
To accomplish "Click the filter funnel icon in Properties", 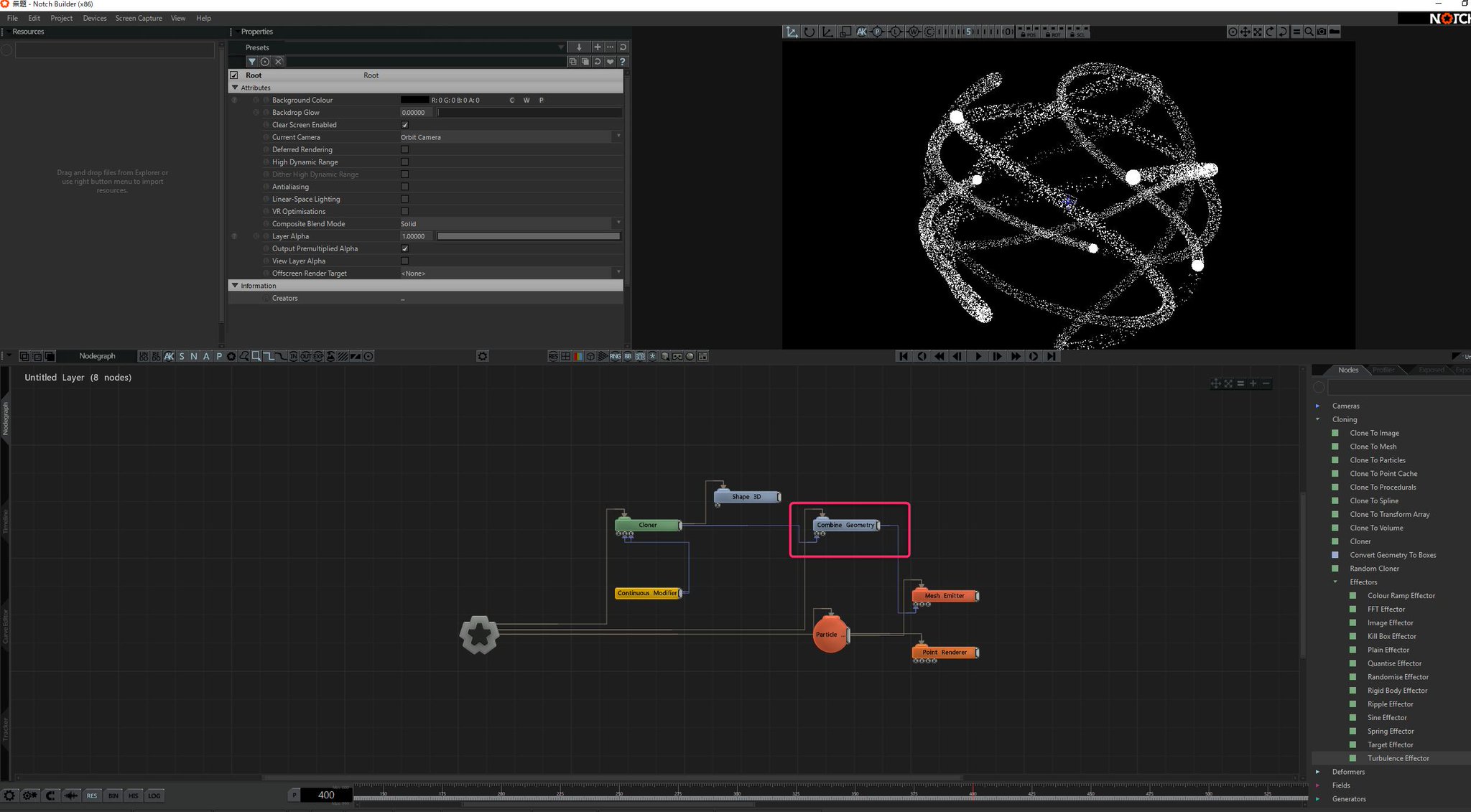I will 252,62.
